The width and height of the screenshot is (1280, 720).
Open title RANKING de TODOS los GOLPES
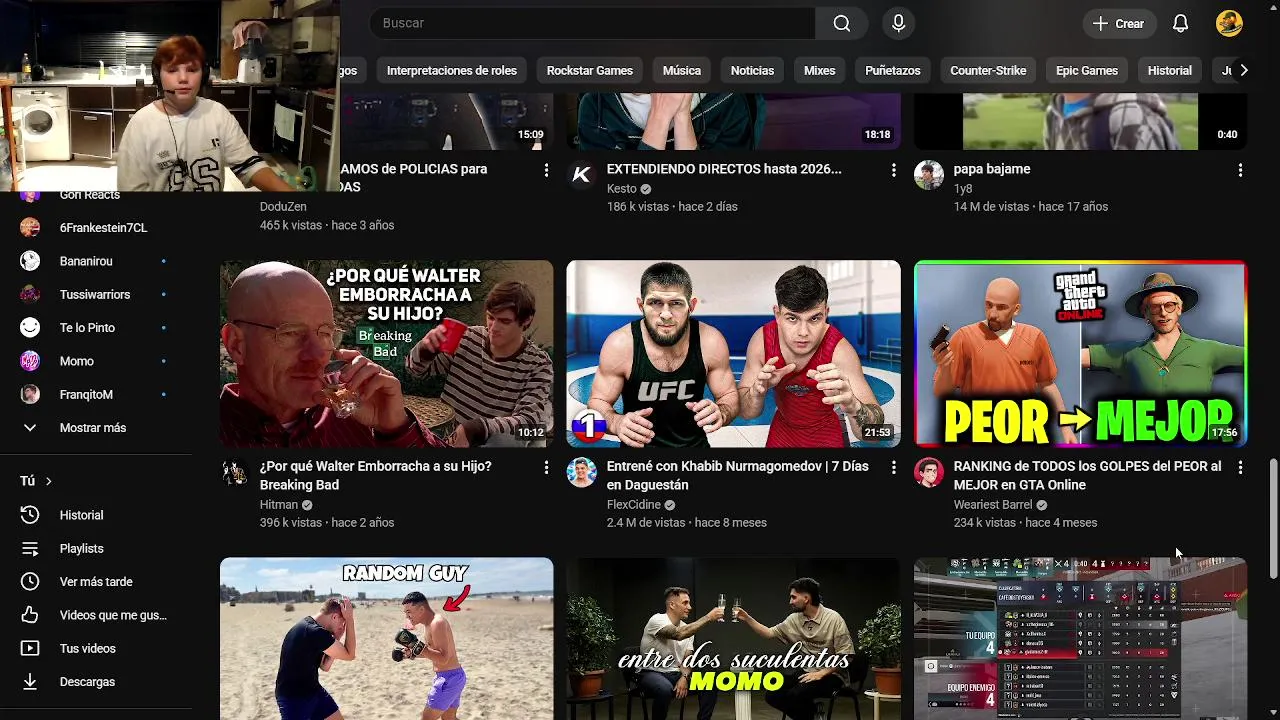point(1087,475)
